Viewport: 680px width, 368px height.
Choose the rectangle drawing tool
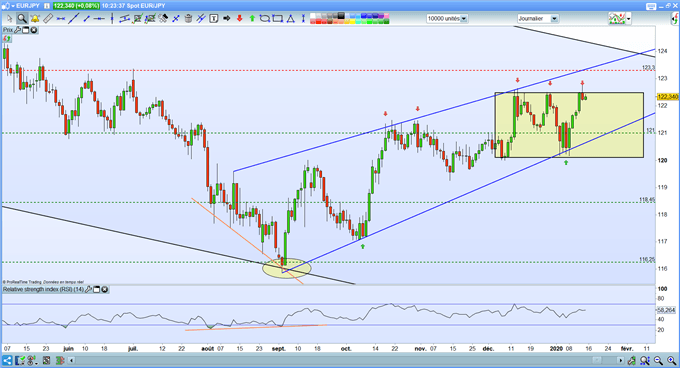tap(278, 19)
